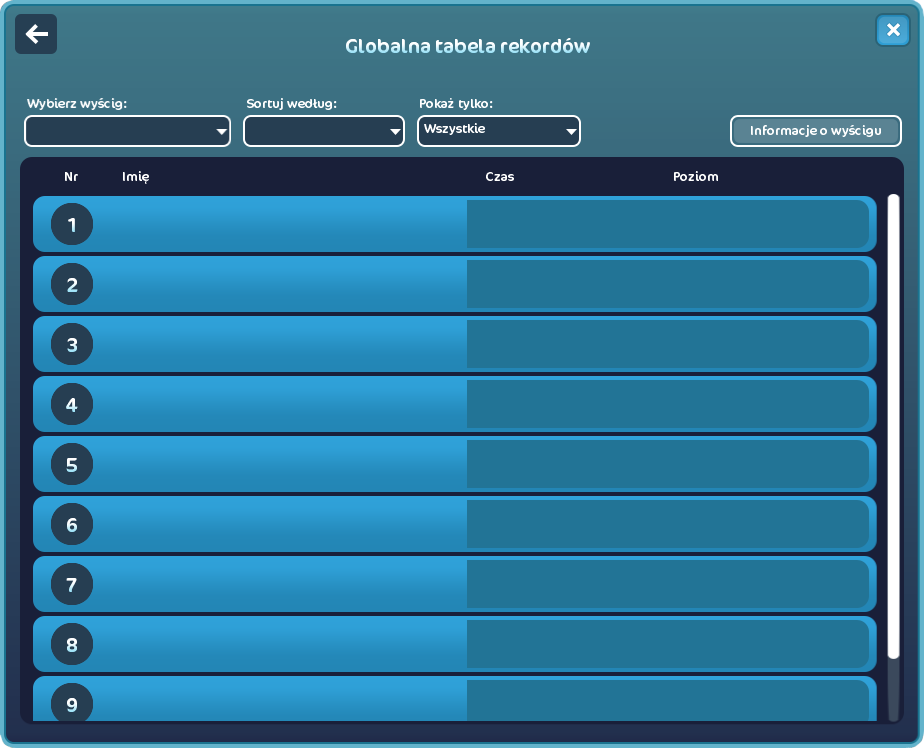Click the Poziom column header
The height and width of the screenshot is (748, 924).
[695, 177]
